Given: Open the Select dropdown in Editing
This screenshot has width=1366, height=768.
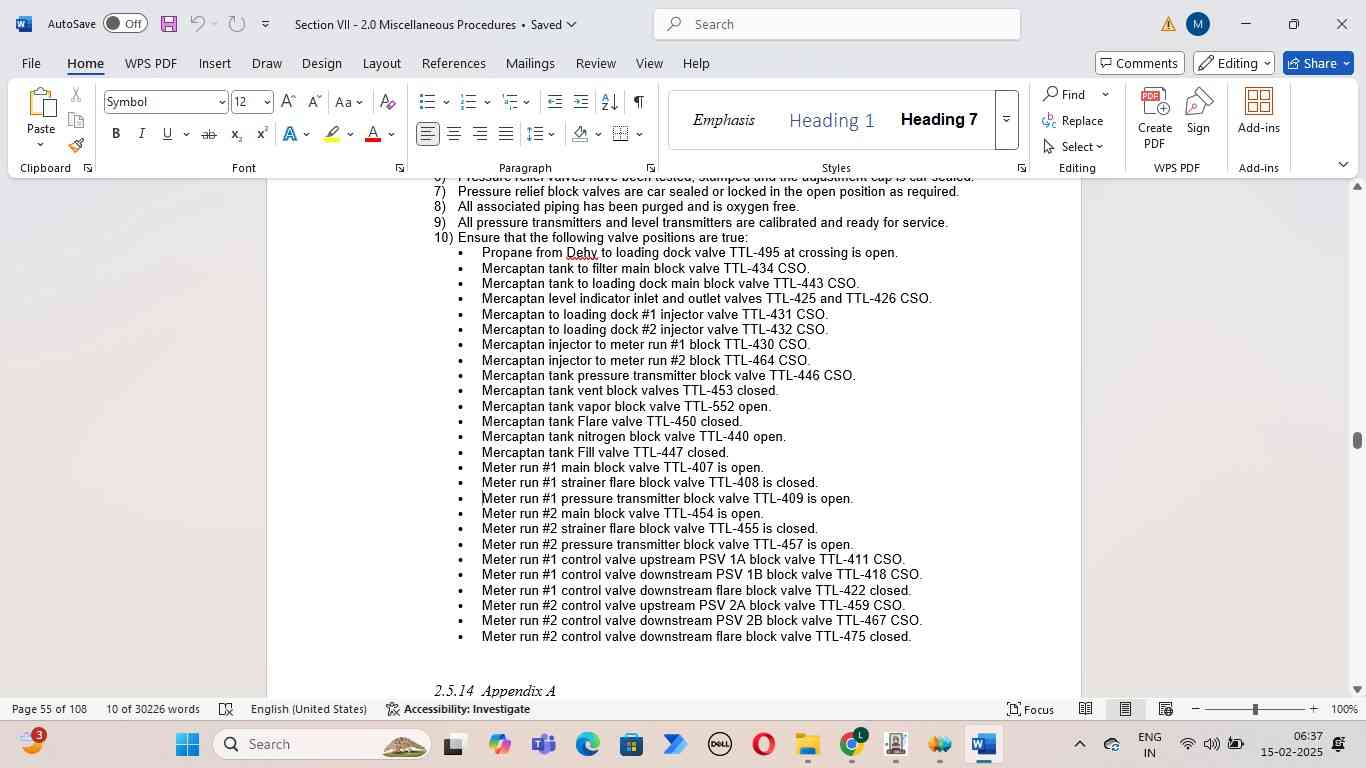Looking at the screenshot, I should (1073, 147).
